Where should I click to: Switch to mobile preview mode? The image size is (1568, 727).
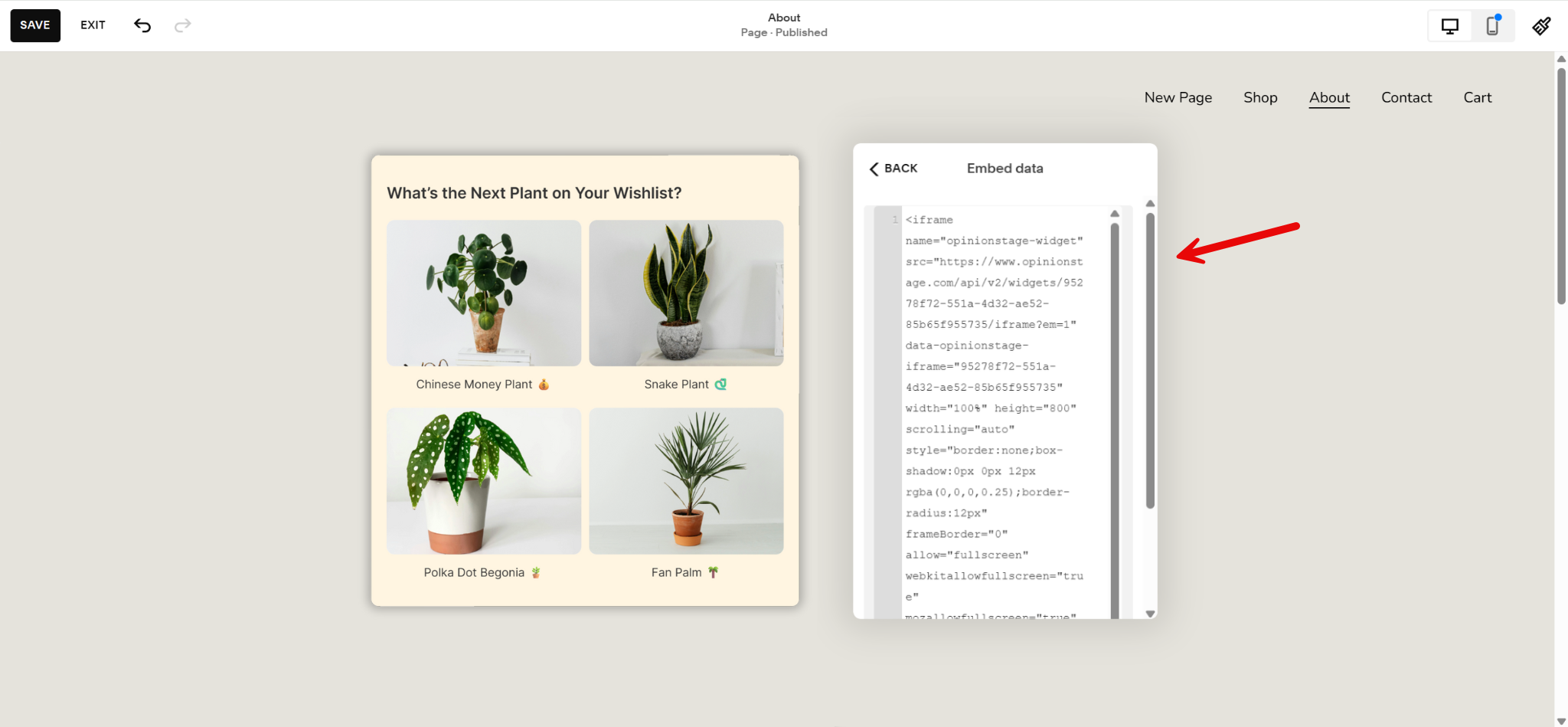[x=1492, y=25]
